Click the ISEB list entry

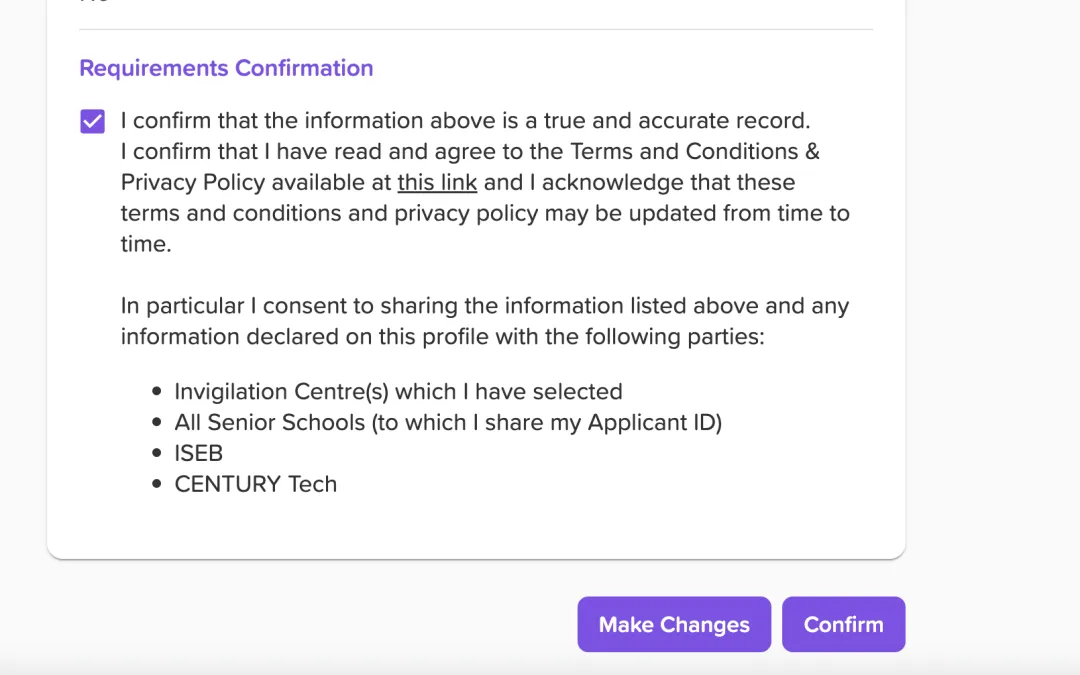(x=199, y=454)
